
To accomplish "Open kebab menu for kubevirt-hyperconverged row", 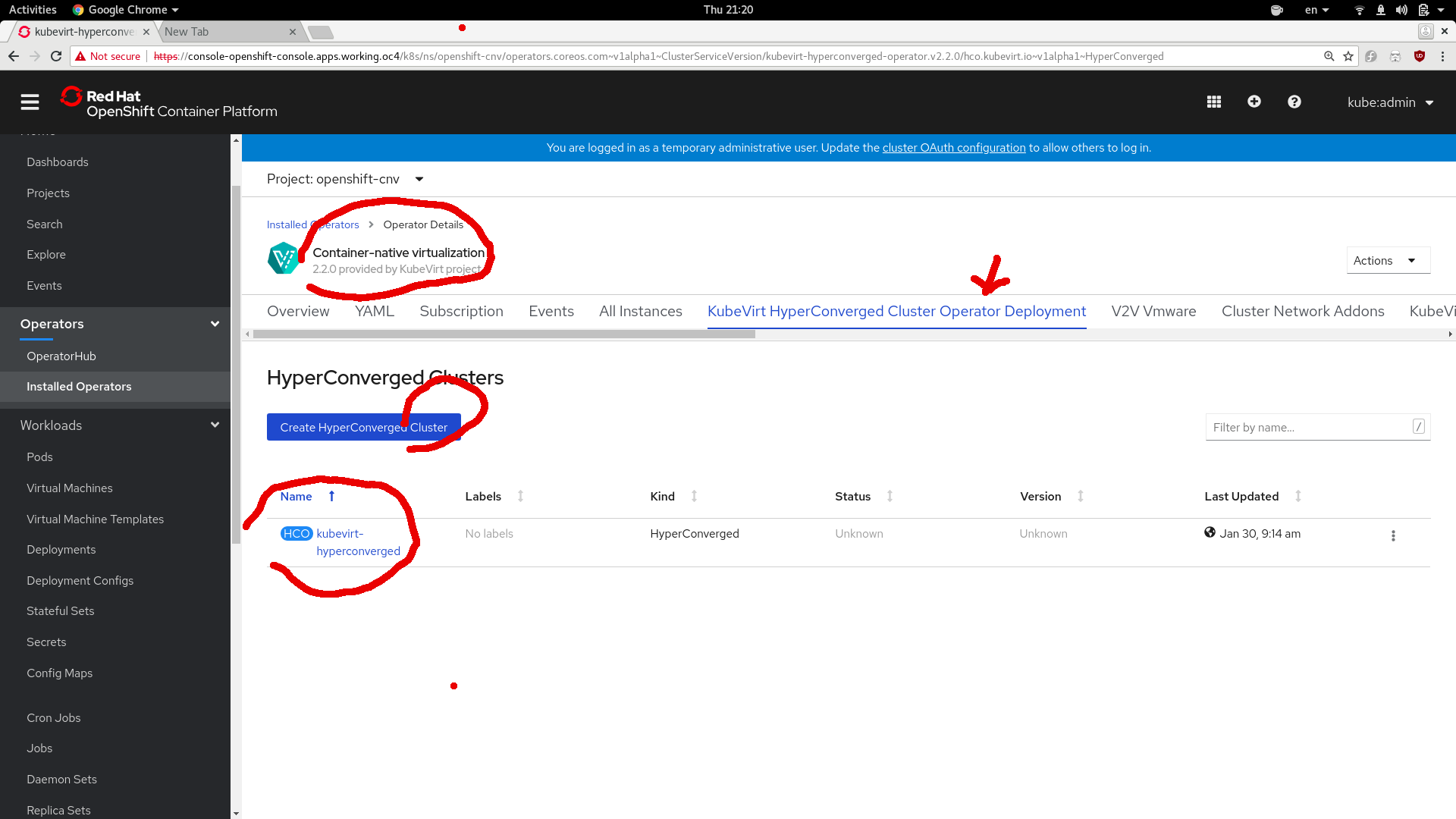I will [x=1392, y=535].
